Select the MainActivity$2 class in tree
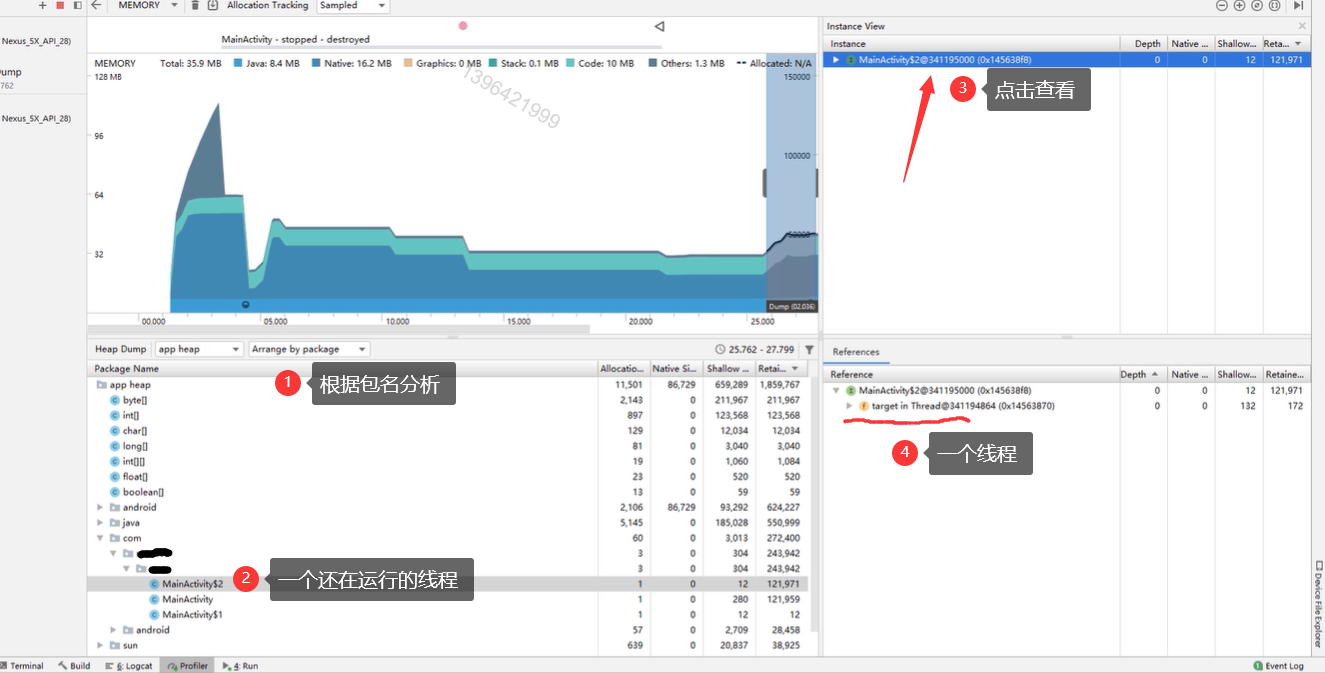This screenshot has width=1325, height=673. tap(447, 584)
